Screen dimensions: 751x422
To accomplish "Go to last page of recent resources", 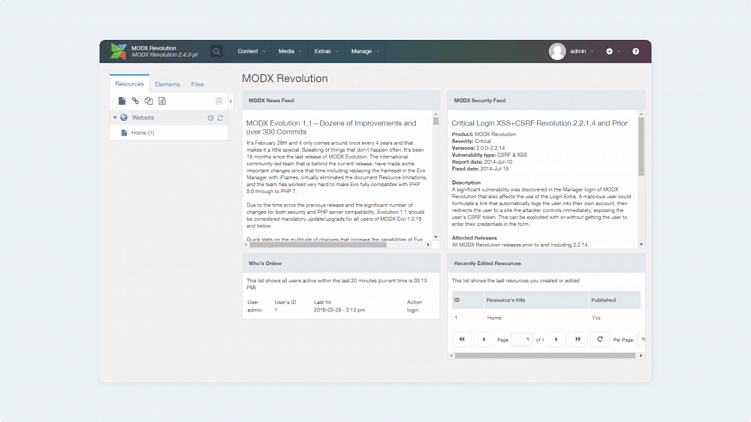I will tap(578, 339).
